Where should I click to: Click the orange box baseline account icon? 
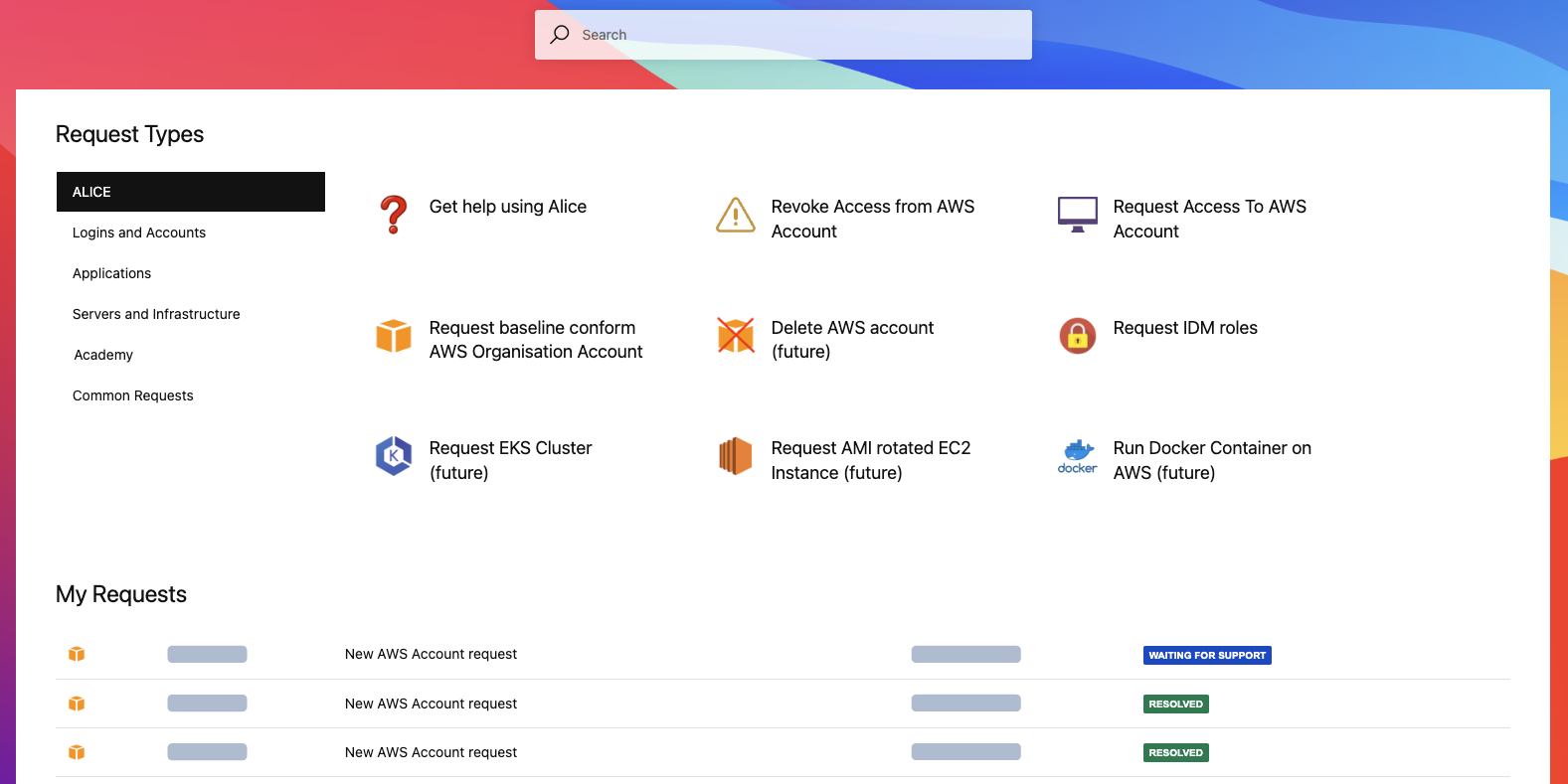394,336
